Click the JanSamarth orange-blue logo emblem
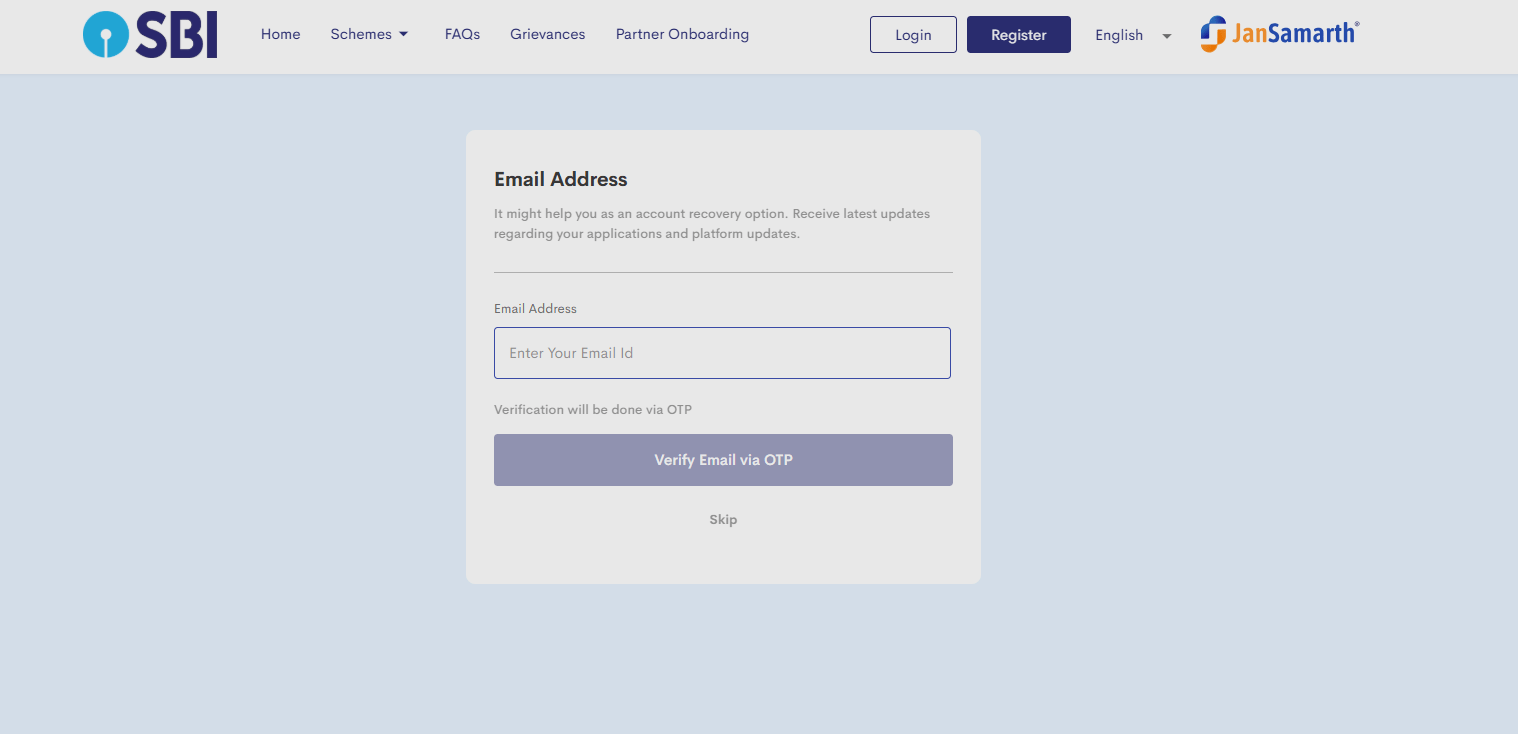The image size is (1518, 734). coord(1213,34)
